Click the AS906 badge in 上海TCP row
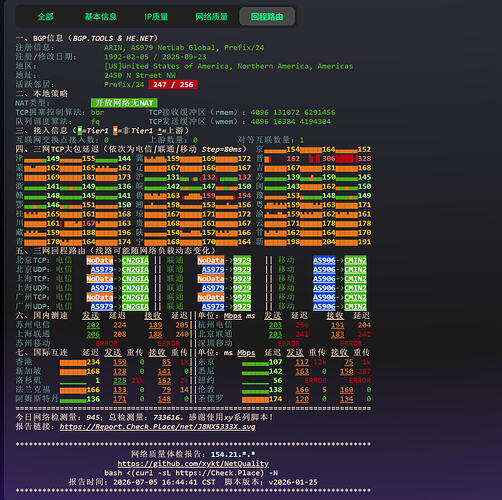The width and height of the screenshot is (502, 500). coord(324,279)
